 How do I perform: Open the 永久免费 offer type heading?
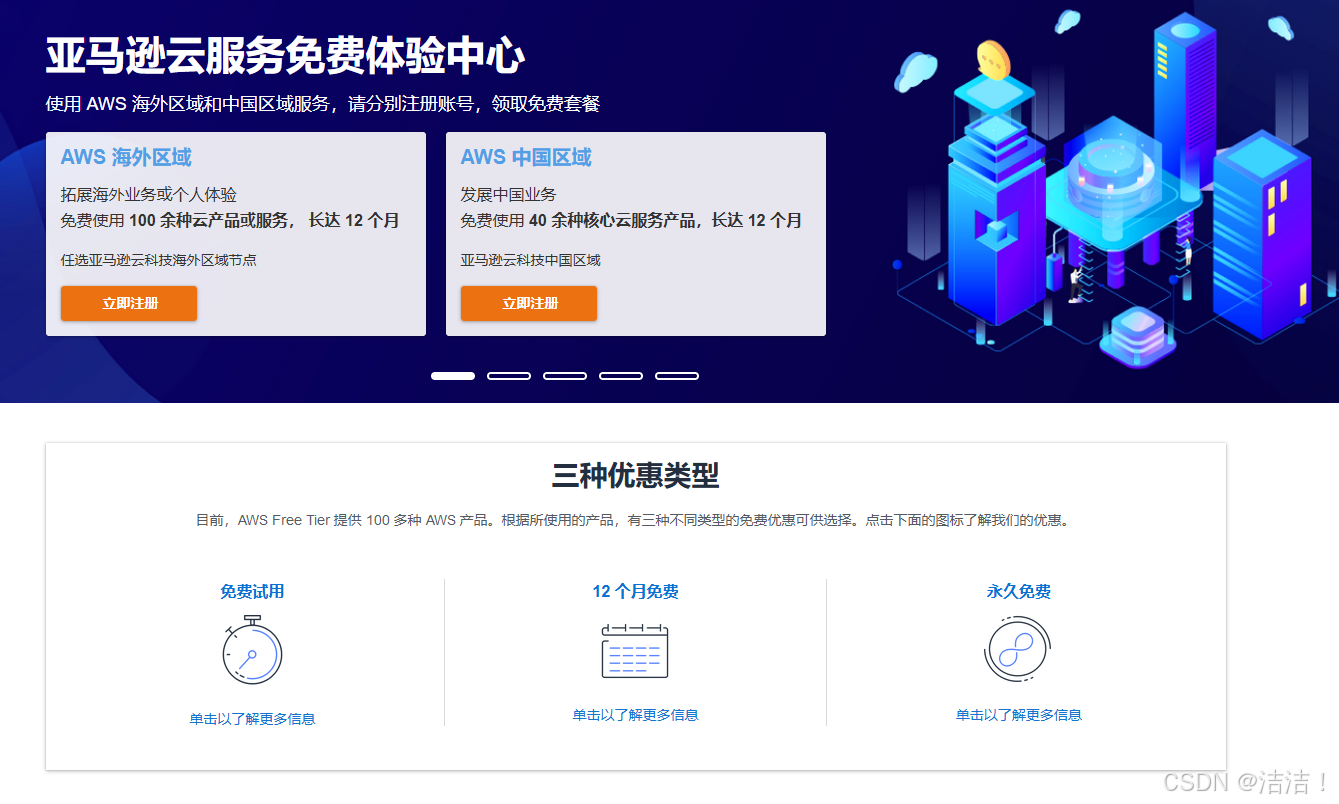pos(1019,592)
